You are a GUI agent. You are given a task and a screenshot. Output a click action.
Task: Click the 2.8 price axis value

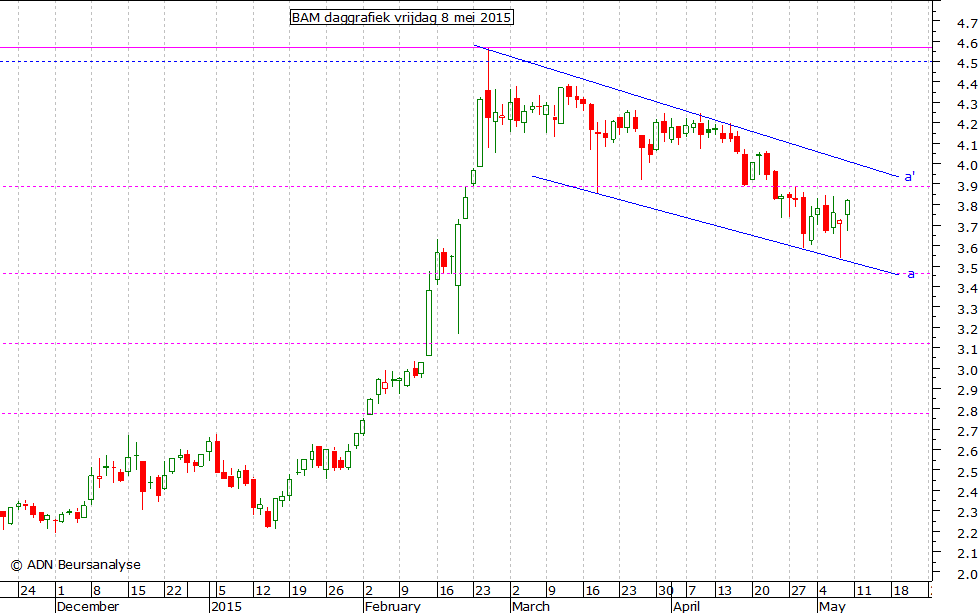tap(967, 412)
